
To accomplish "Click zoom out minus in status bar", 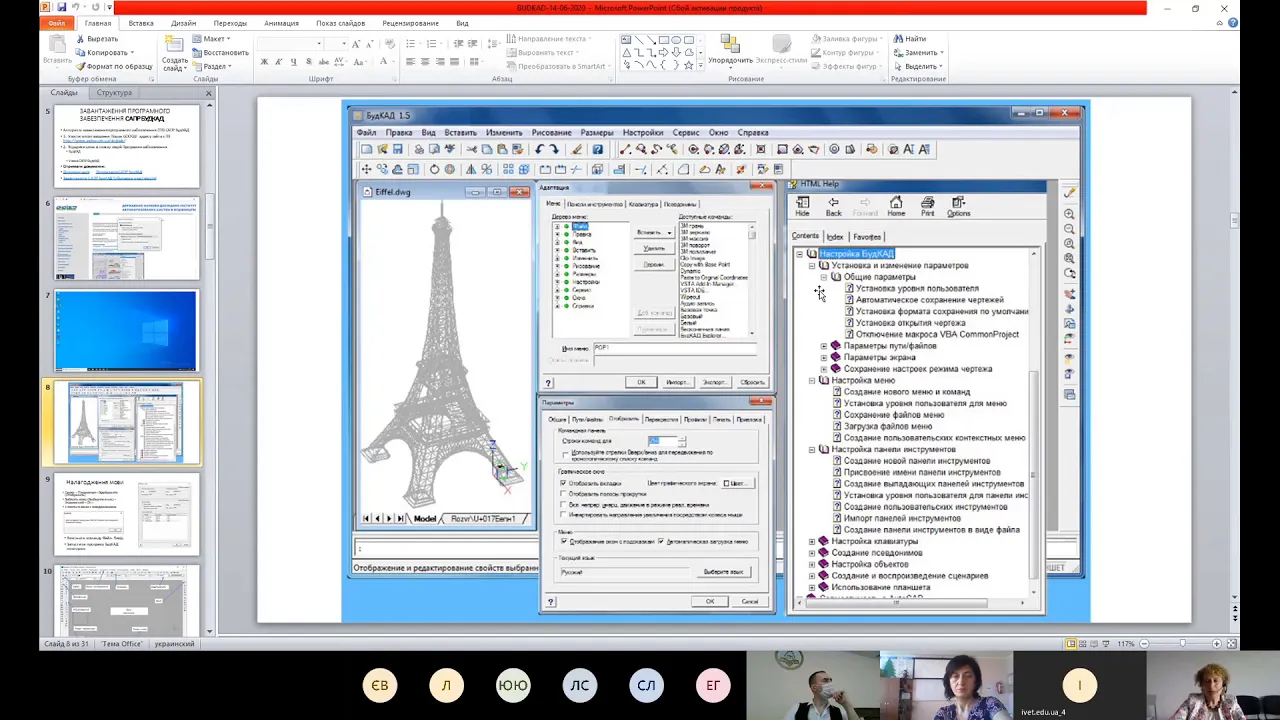I will pyautogui.click(x=1144, y=644).
